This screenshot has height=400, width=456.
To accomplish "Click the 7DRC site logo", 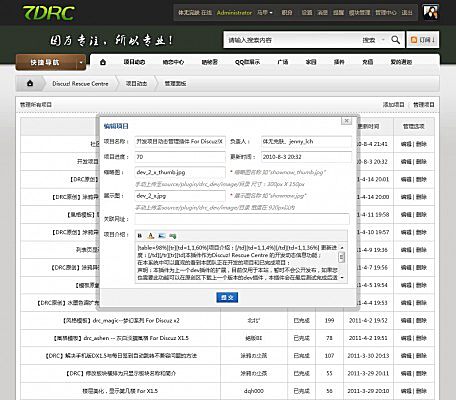I will tap(49, 13).
